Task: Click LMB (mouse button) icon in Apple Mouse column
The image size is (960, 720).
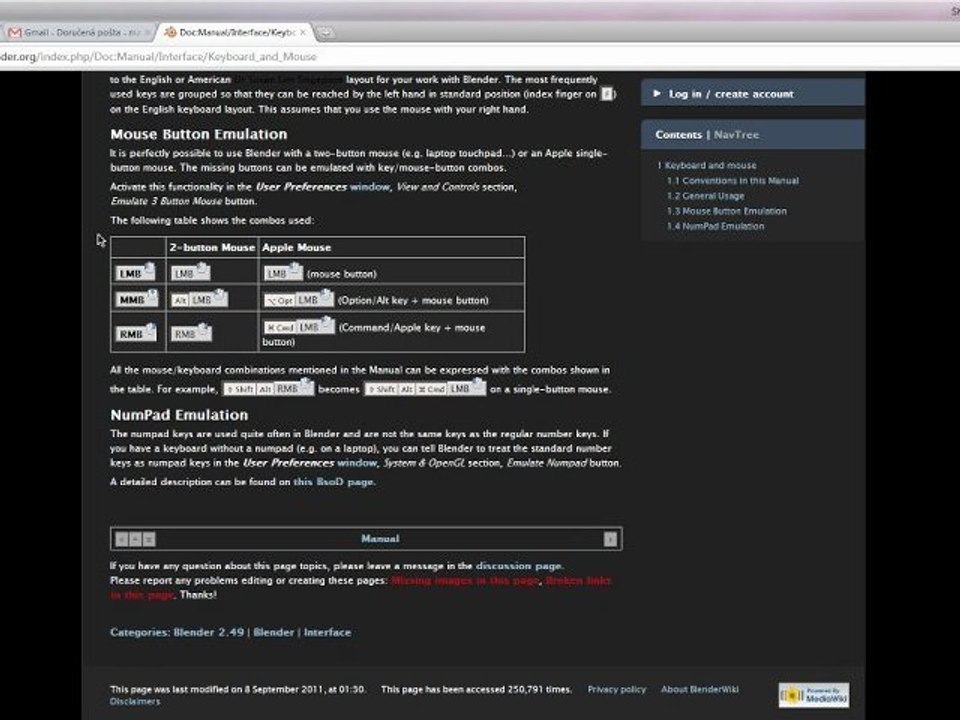Action: click(x=283, y=272)
